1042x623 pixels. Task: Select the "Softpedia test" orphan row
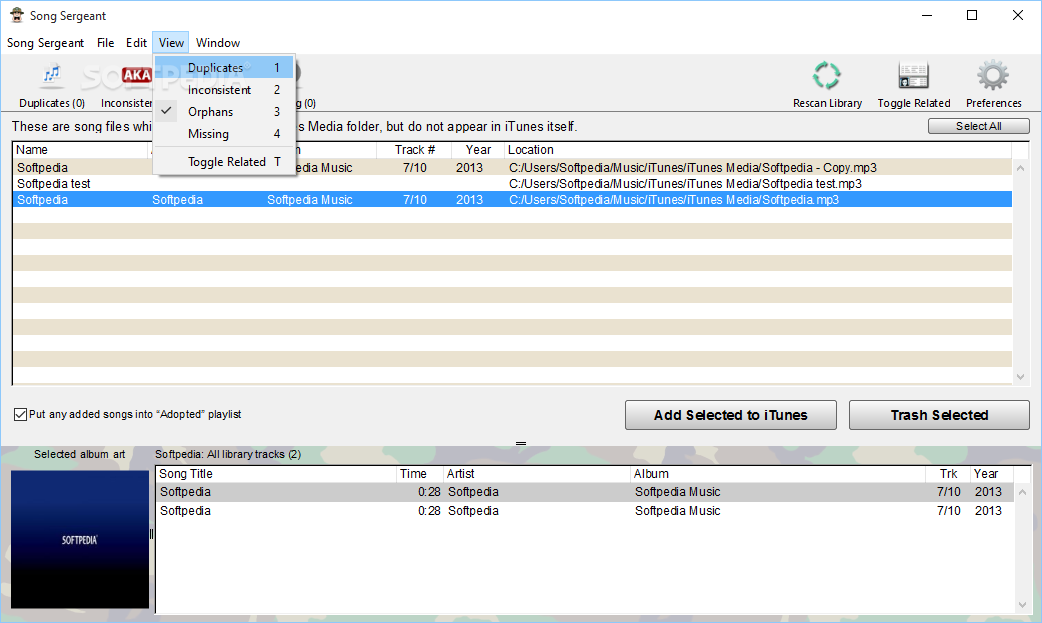pyautogui.click(x=512, y=184)
